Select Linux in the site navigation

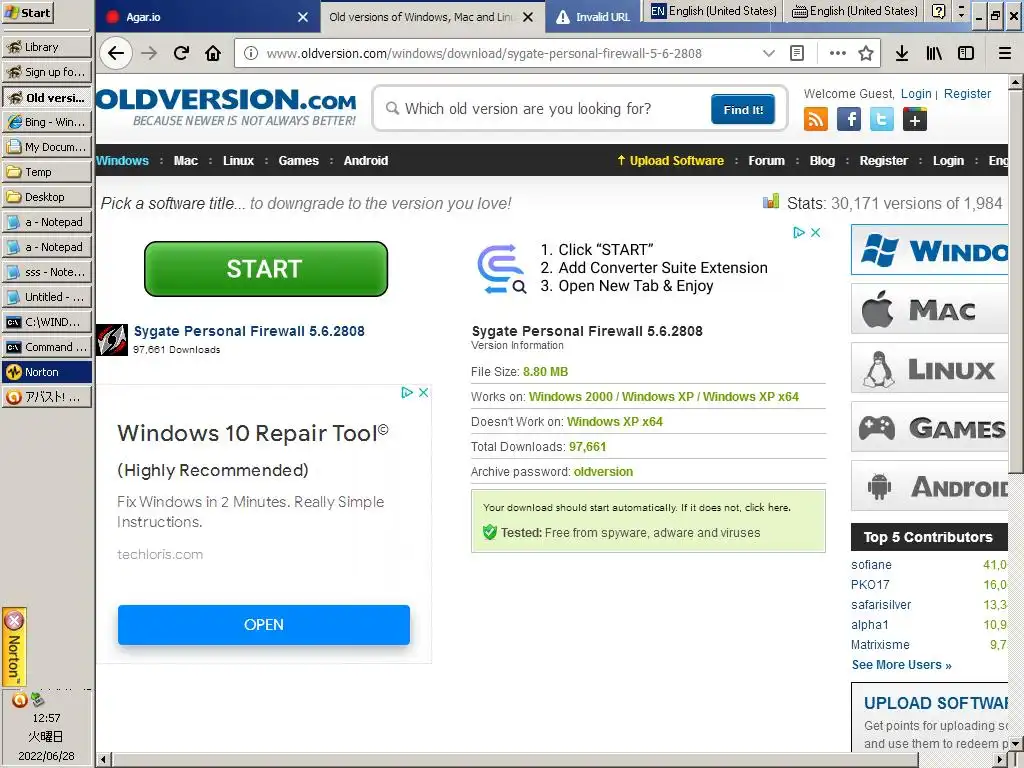(x=238, y=161)
